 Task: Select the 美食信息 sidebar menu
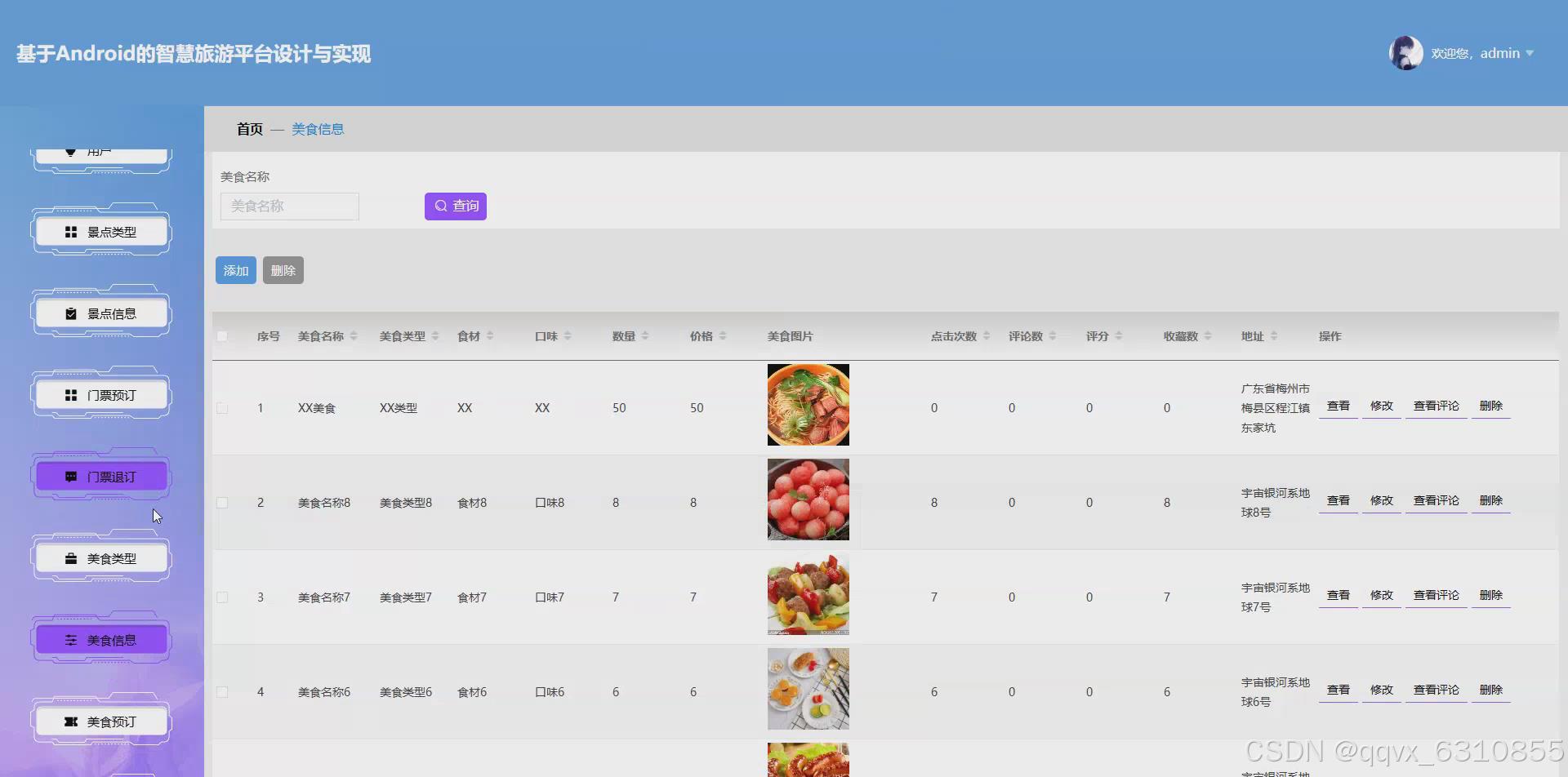coord(101,641)
